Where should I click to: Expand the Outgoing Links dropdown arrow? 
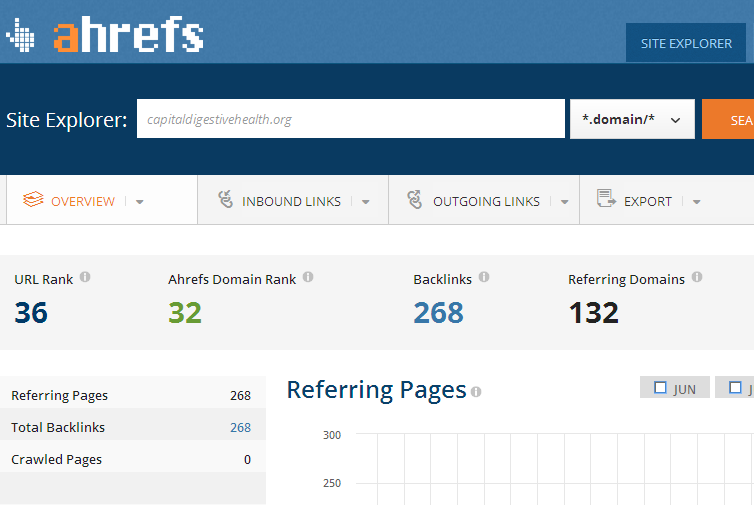pyautogui.click(x=565, y=202)
